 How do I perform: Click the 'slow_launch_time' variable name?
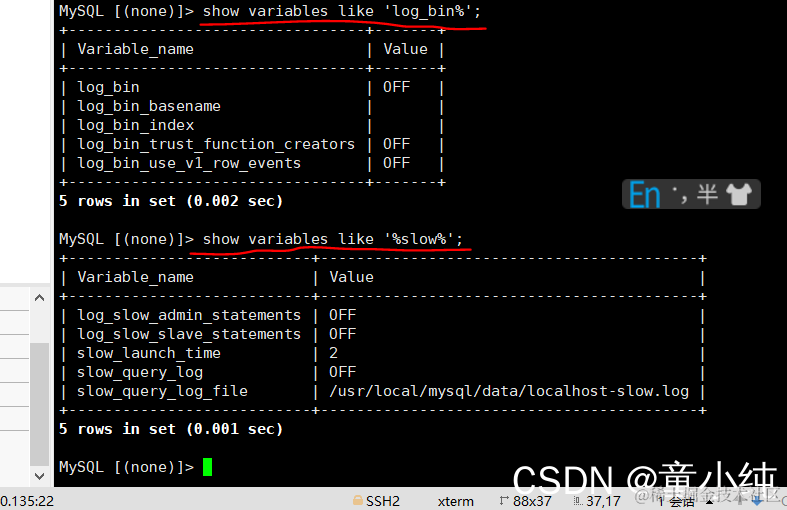click(149, 353)
